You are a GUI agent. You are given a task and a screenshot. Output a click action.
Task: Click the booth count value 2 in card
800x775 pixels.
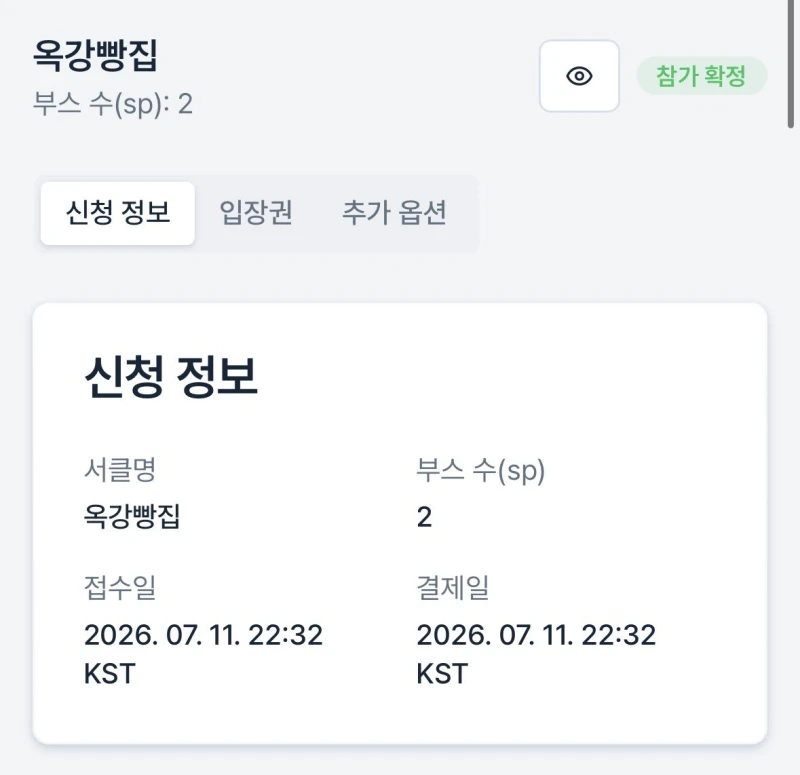(x=424, y=517)
